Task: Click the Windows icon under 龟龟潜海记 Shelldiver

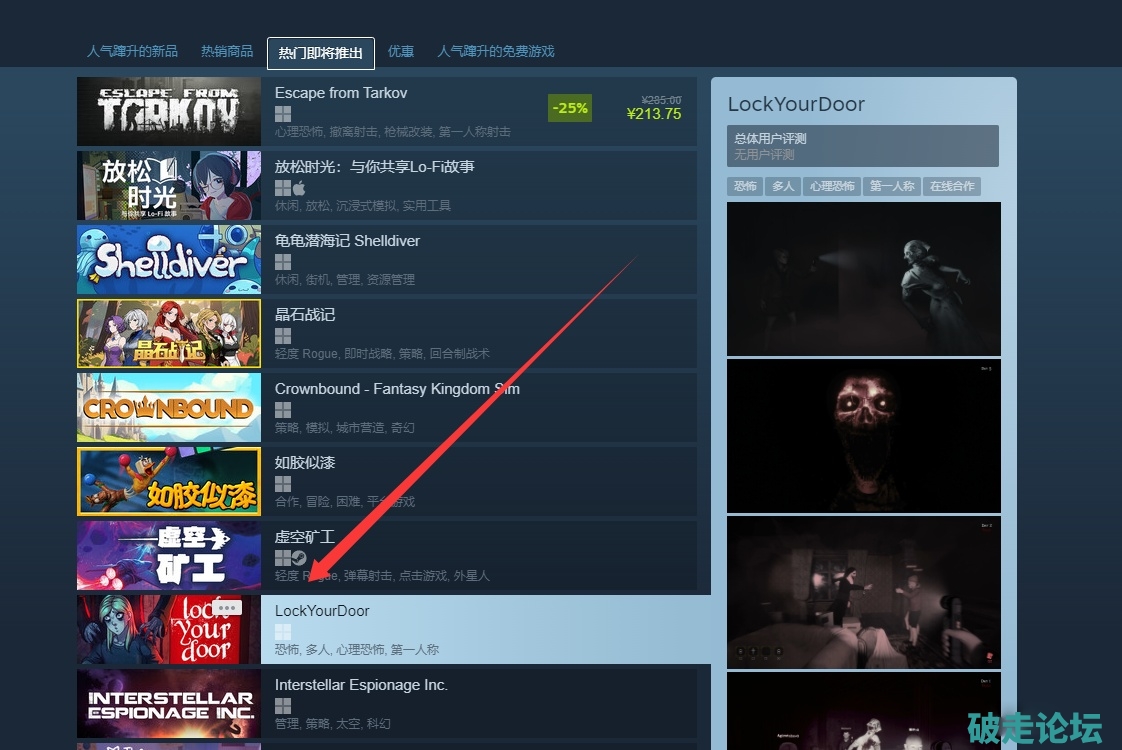Action: tap(283, 262)
